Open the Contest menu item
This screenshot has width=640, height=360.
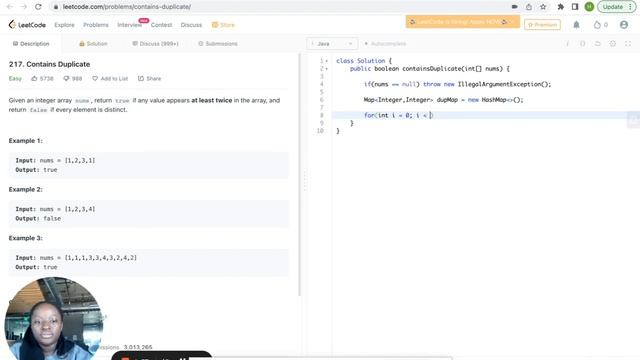tap(161, 25)
